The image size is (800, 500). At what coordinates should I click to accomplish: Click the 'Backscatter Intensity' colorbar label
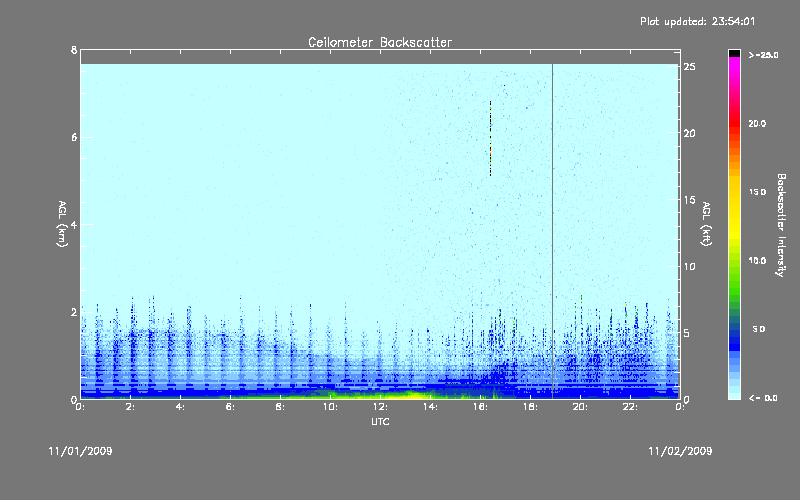(x=781, y=225)
